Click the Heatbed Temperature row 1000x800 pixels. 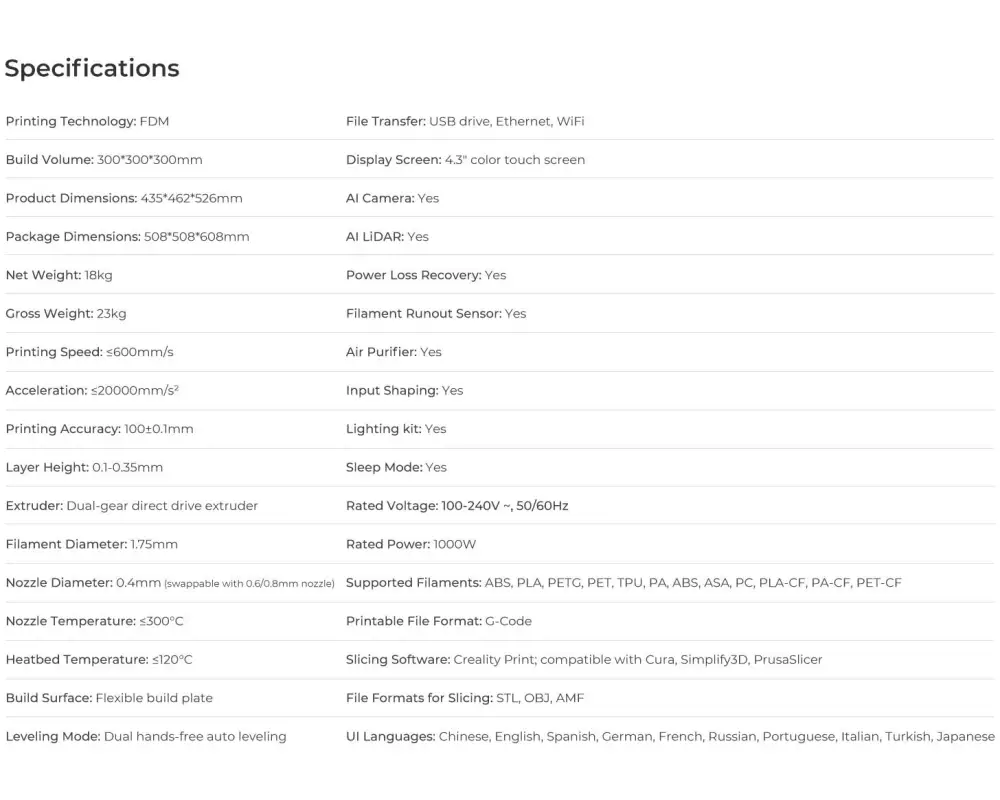click(x=99, y=660)
